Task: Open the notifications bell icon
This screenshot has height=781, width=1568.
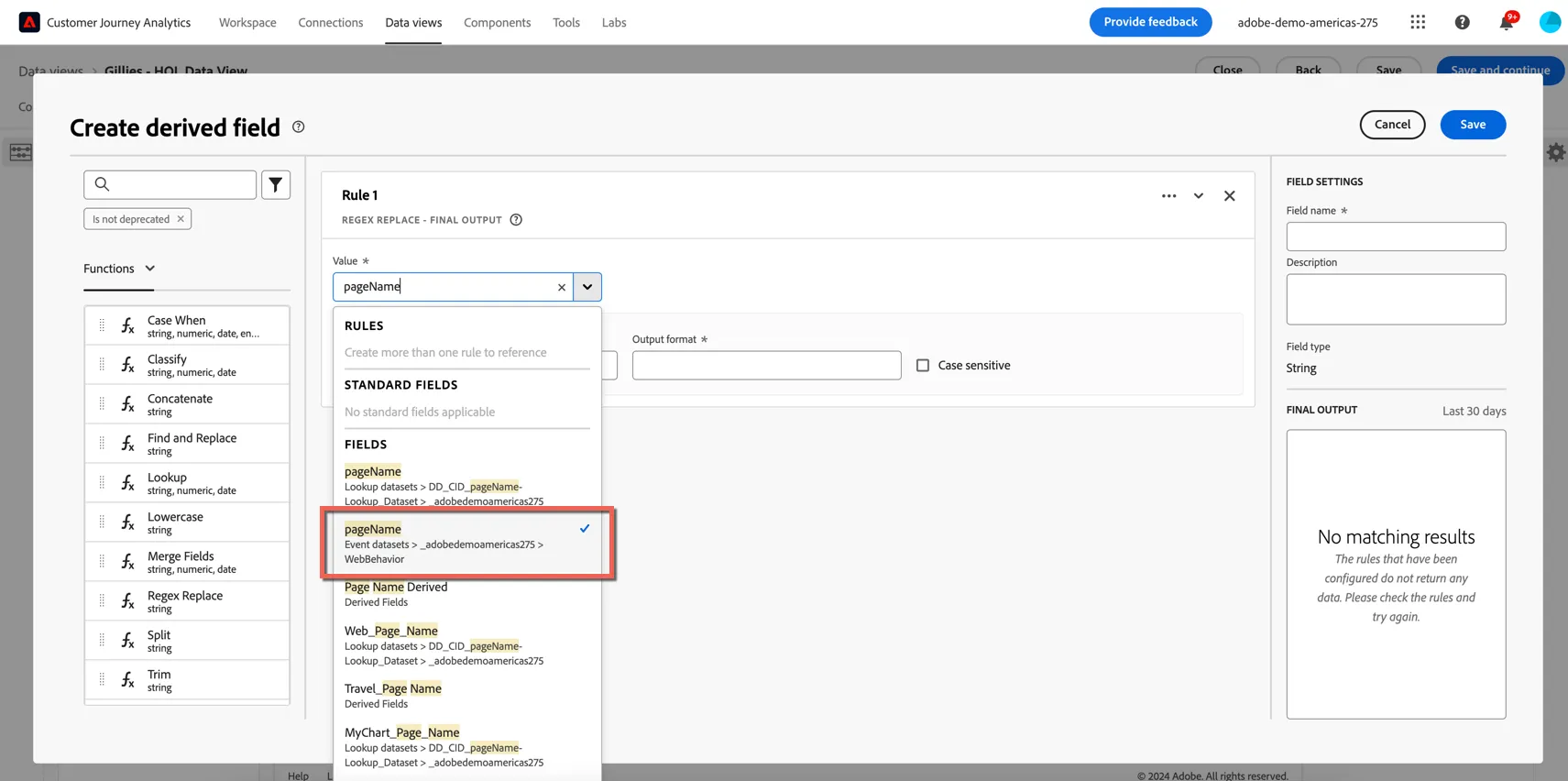Action: 1506,22
